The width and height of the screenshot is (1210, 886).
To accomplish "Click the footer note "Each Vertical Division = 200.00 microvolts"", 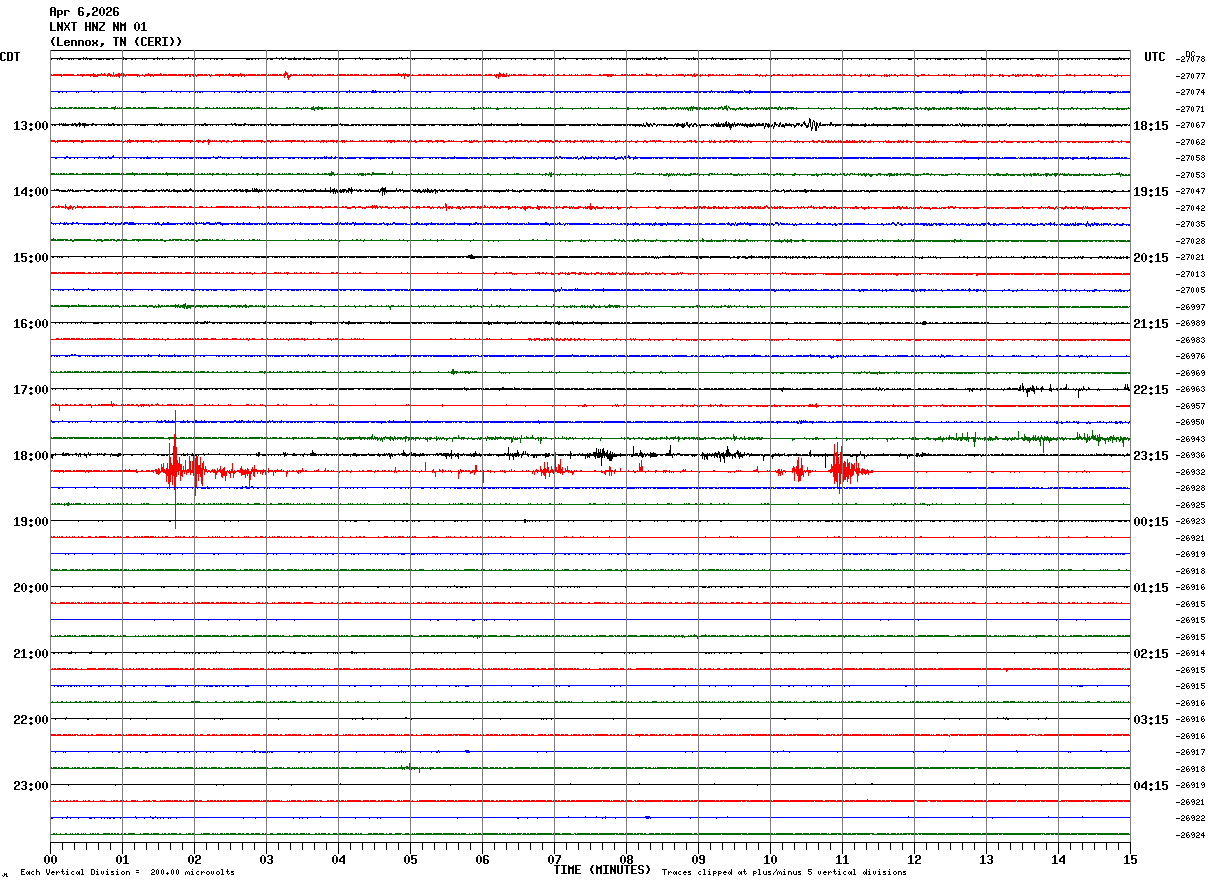I will [x=127, y=873].
